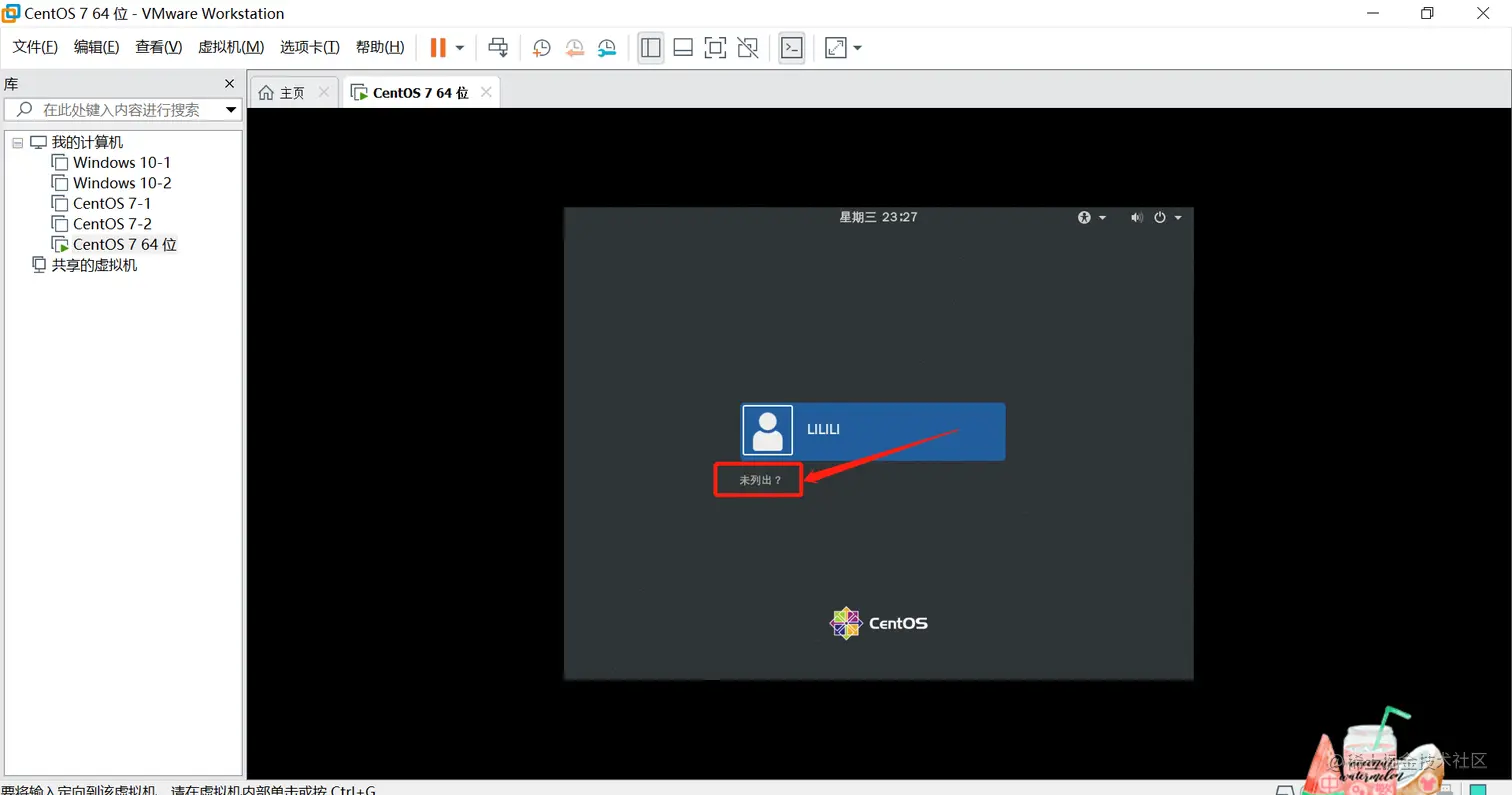Click the 未列出? link
The image size is (1512, 795).
click(x=760, y=480)
